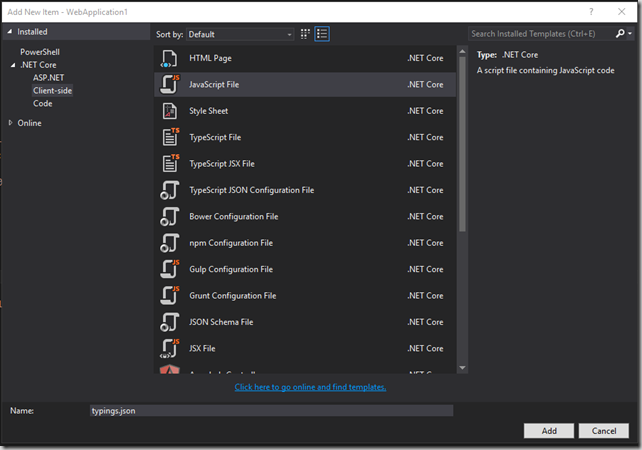Select the JavaScript File template name

(x=214, y=84)
